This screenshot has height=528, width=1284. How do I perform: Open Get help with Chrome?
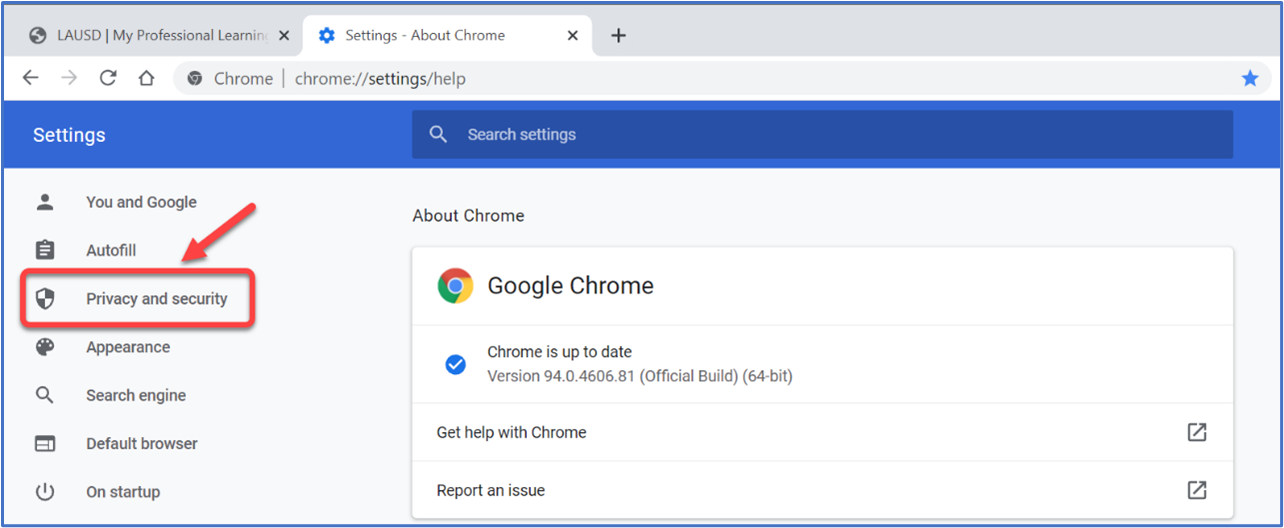tap(822, 432)
